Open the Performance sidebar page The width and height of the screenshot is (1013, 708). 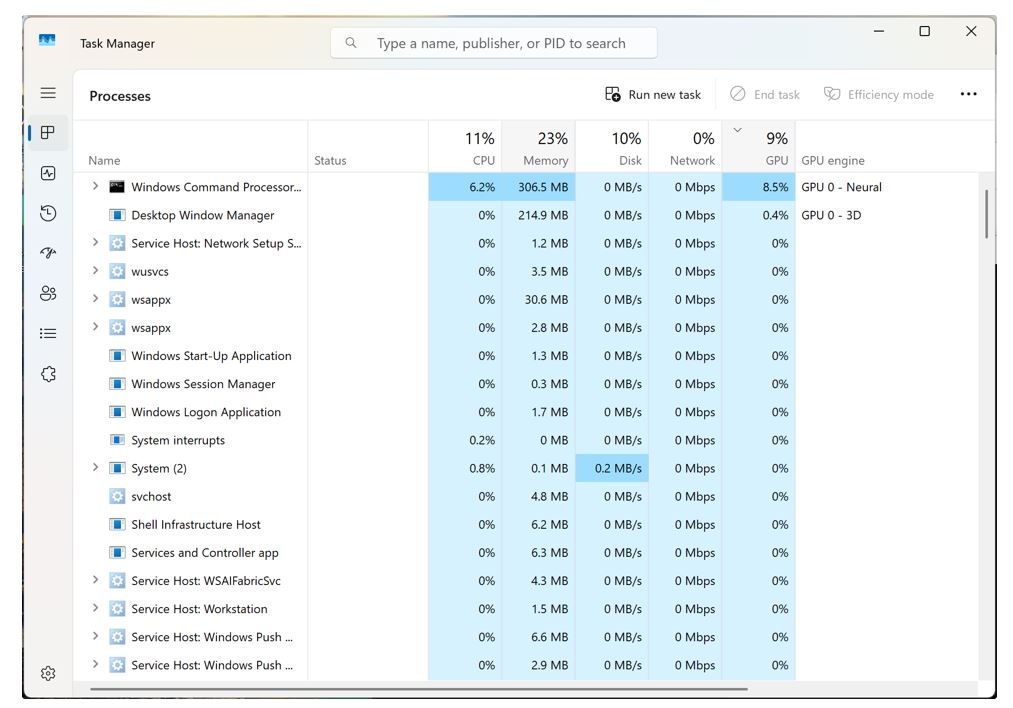(x=48, y=173)
